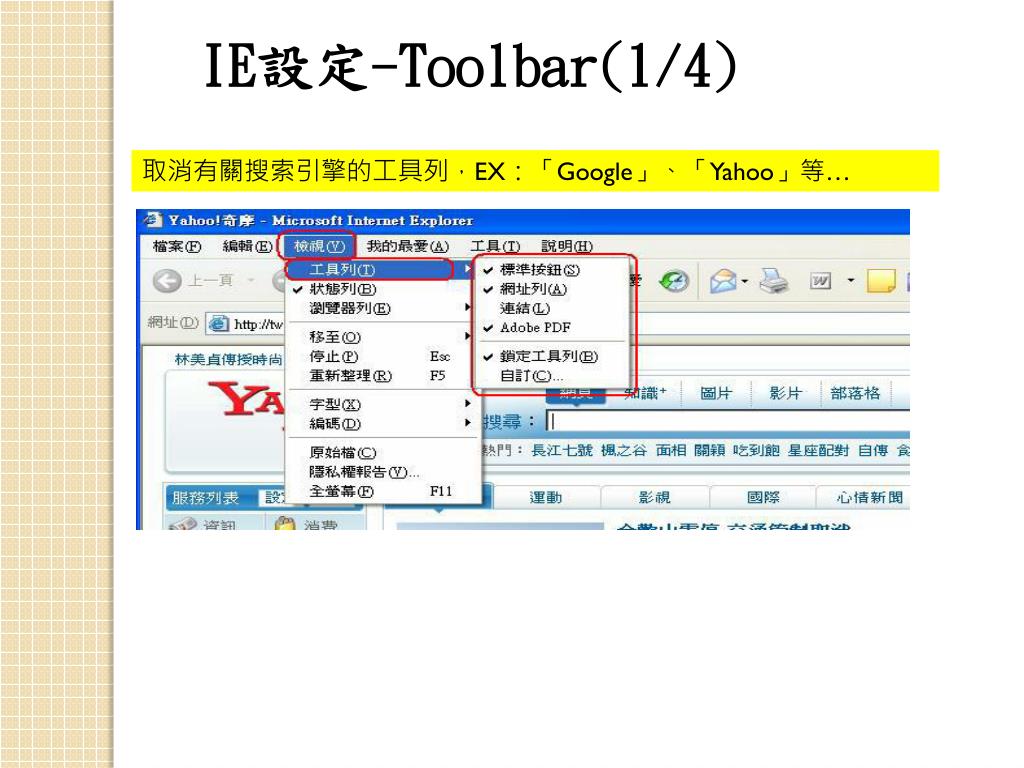Open 說明(H) menu
The height and width of the screenshot is (768, 1024).
click(x=567, y=246)
